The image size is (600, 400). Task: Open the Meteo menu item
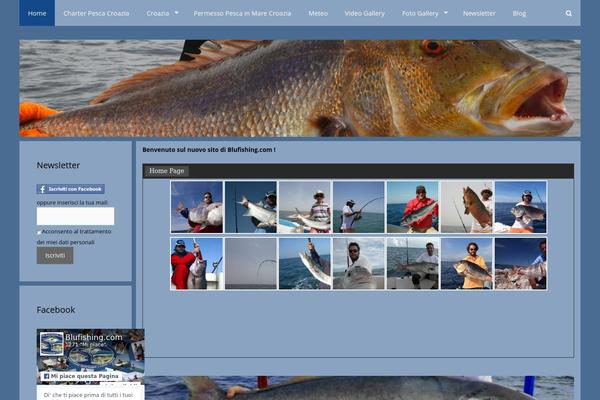318,13
